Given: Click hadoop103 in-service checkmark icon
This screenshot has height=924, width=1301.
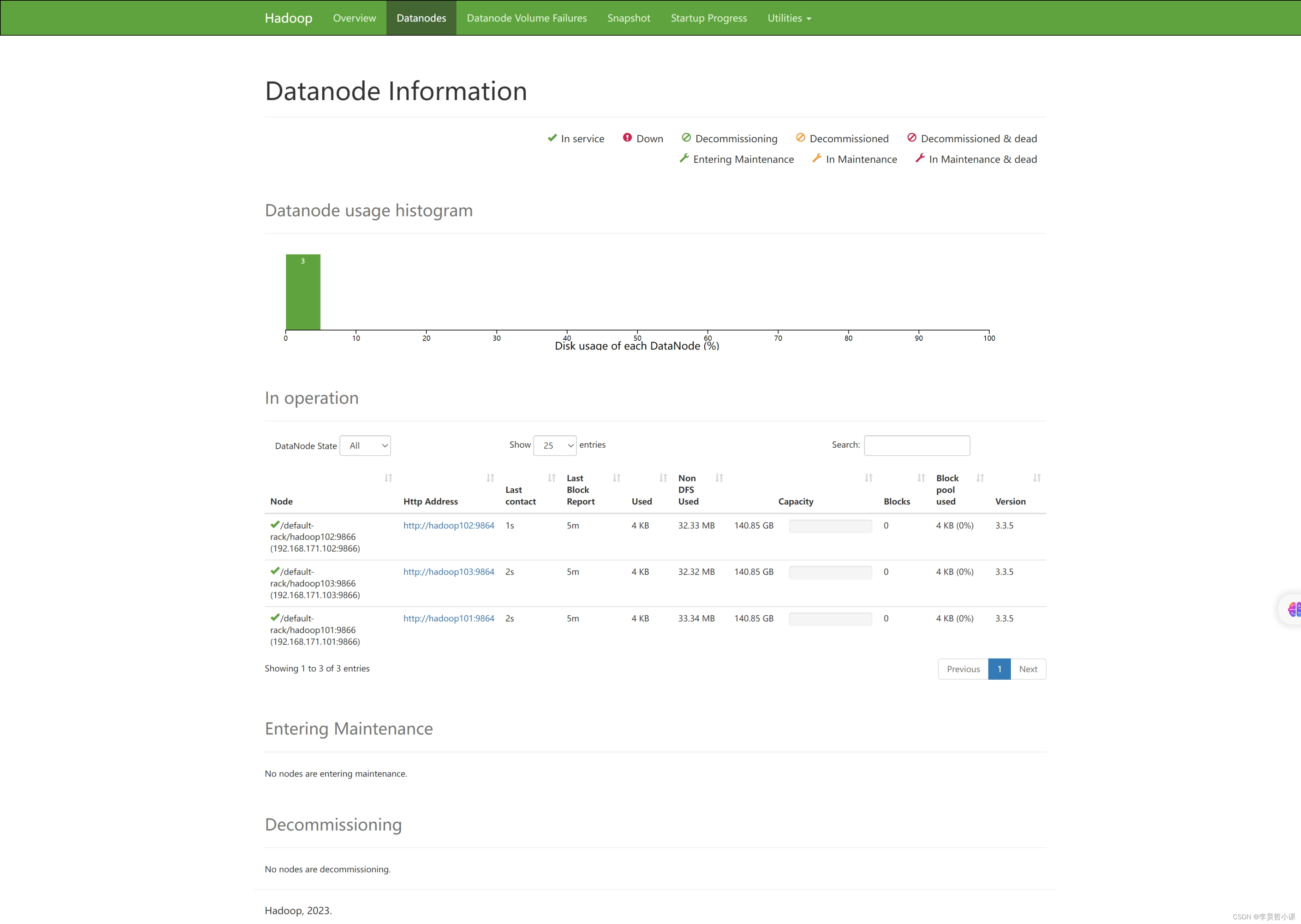Looking at the screenshot, I should 275,571.
